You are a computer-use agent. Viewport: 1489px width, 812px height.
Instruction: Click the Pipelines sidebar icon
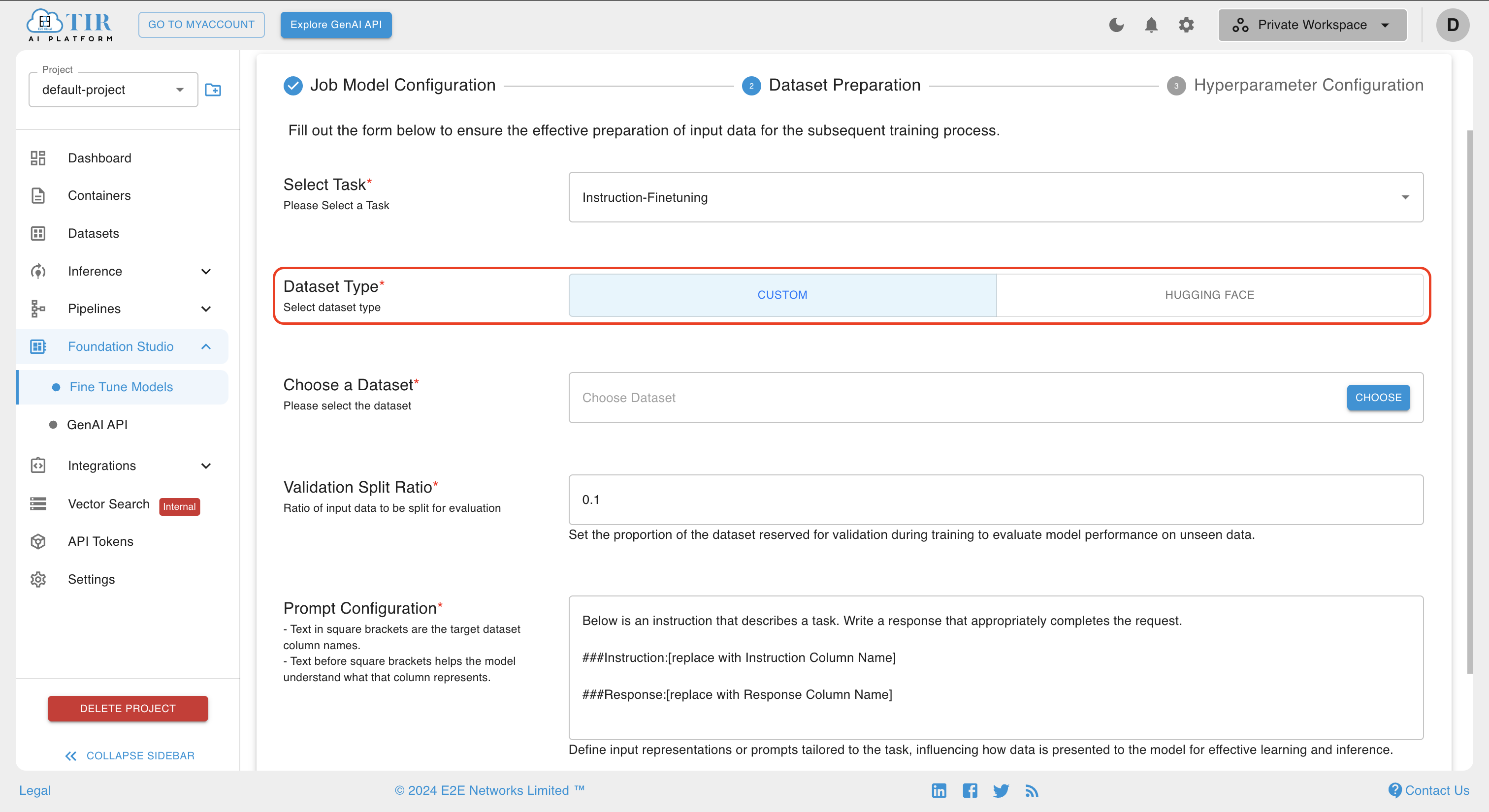[x=37, y=309]
